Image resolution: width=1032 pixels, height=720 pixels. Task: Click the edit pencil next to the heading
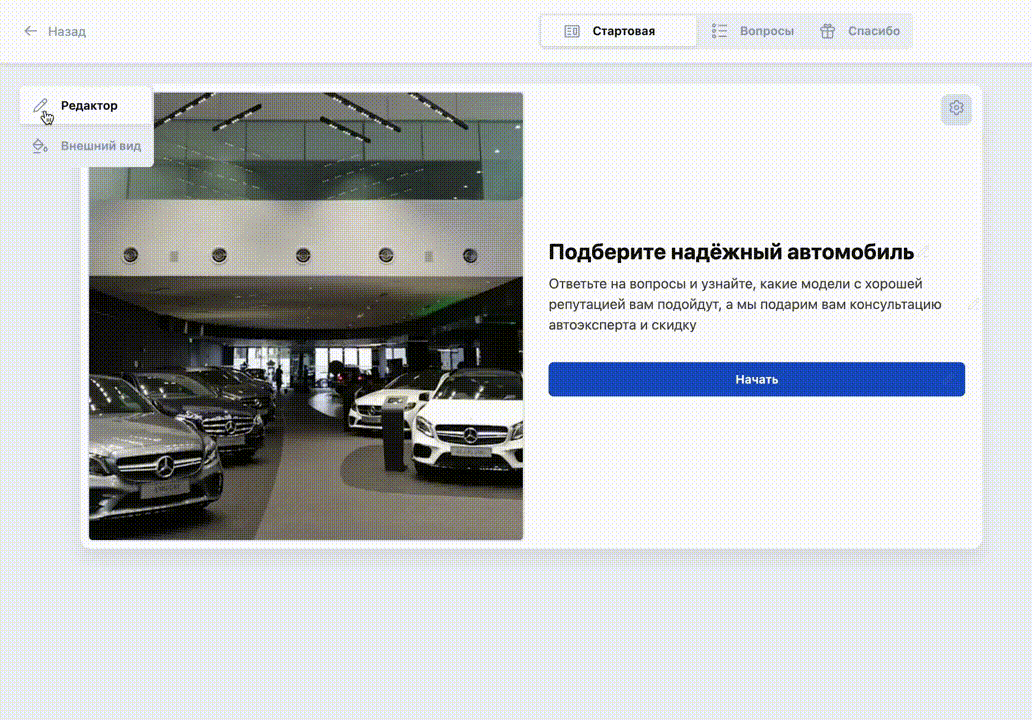[x=924, y=251]
